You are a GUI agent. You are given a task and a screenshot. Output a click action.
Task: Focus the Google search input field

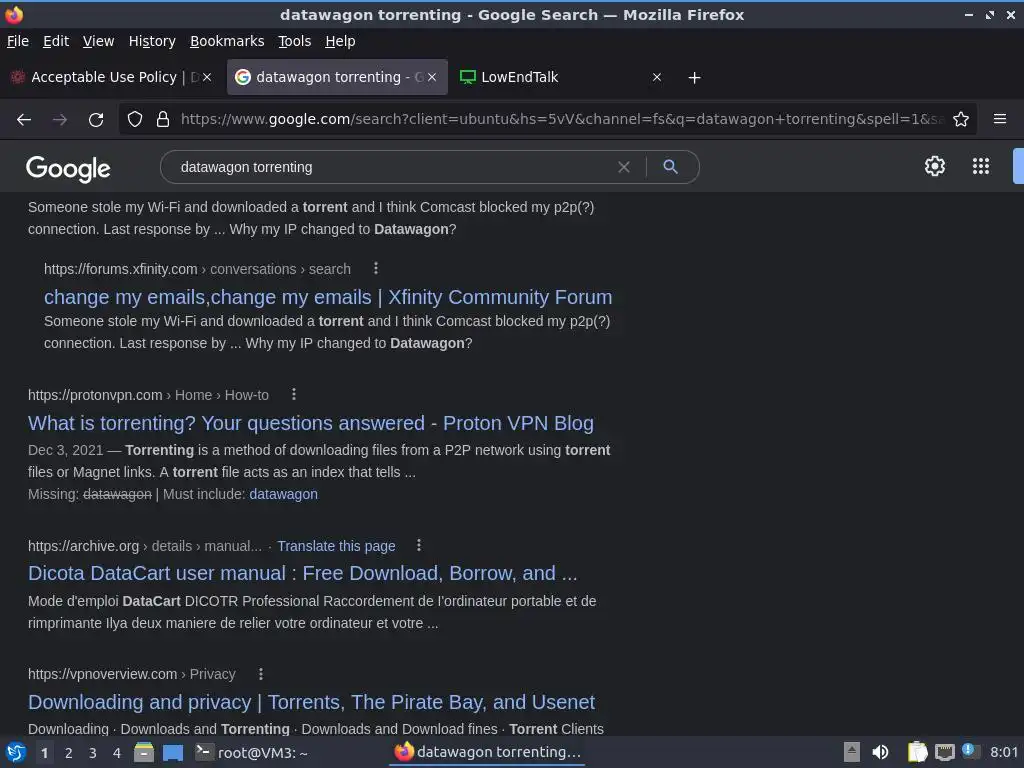[x=392, y=167]
